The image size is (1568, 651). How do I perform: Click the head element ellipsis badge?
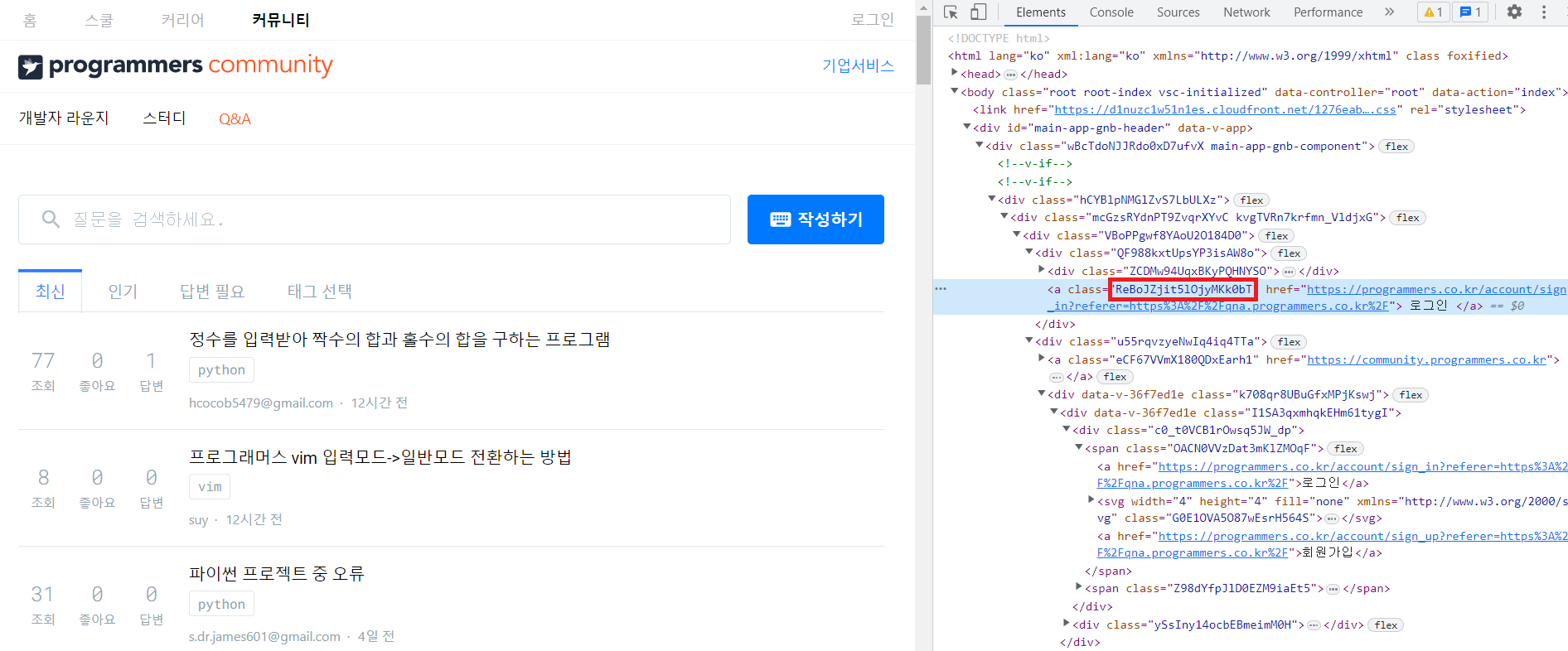(1010, 75)
